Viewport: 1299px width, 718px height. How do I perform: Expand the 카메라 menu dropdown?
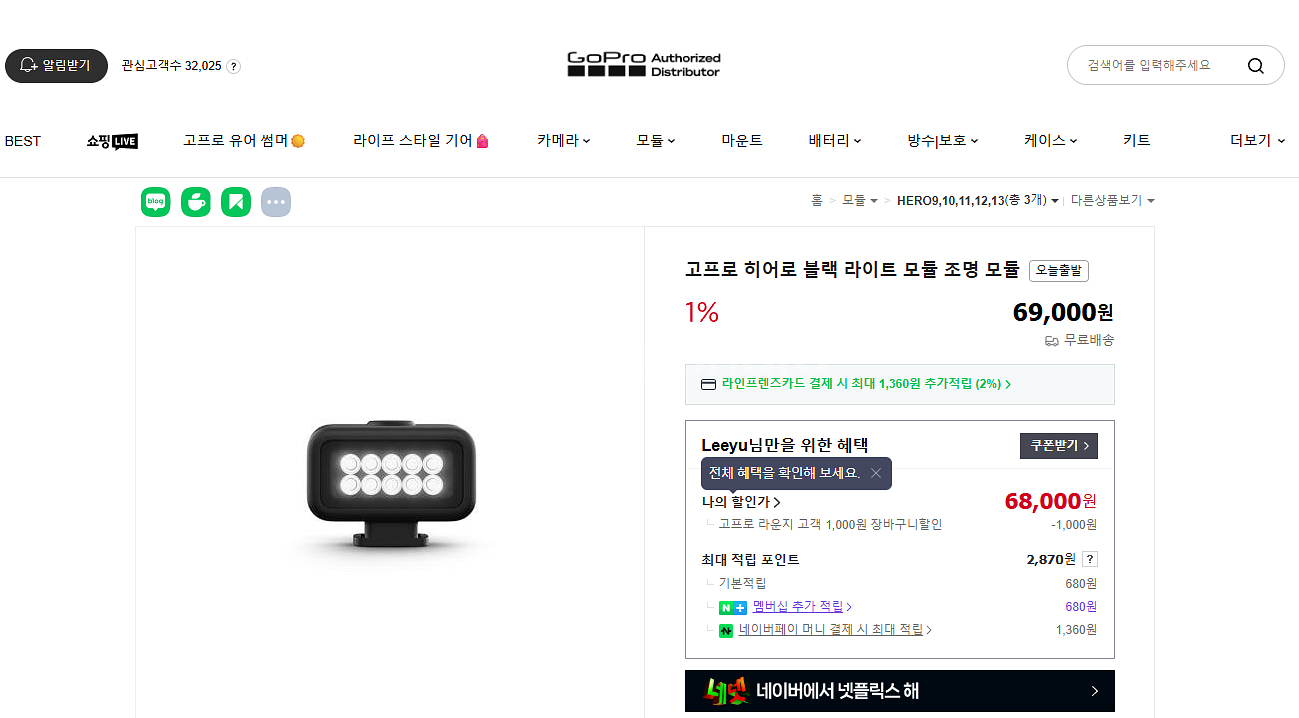[x=563, y=141]
